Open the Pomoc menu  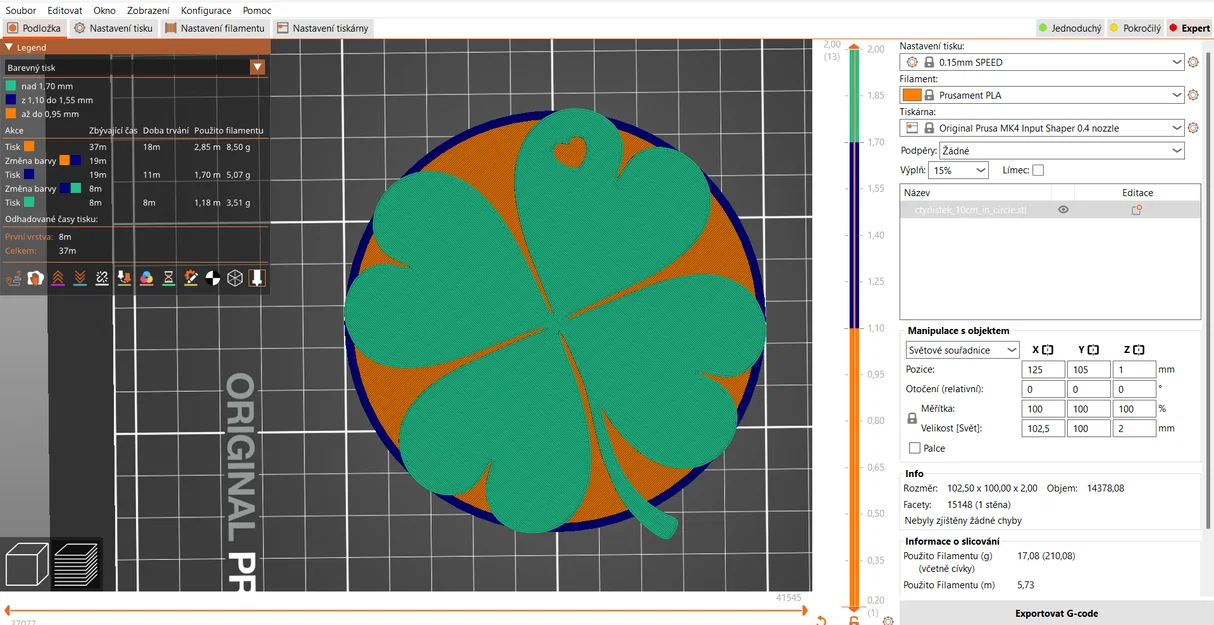point(257,9)
